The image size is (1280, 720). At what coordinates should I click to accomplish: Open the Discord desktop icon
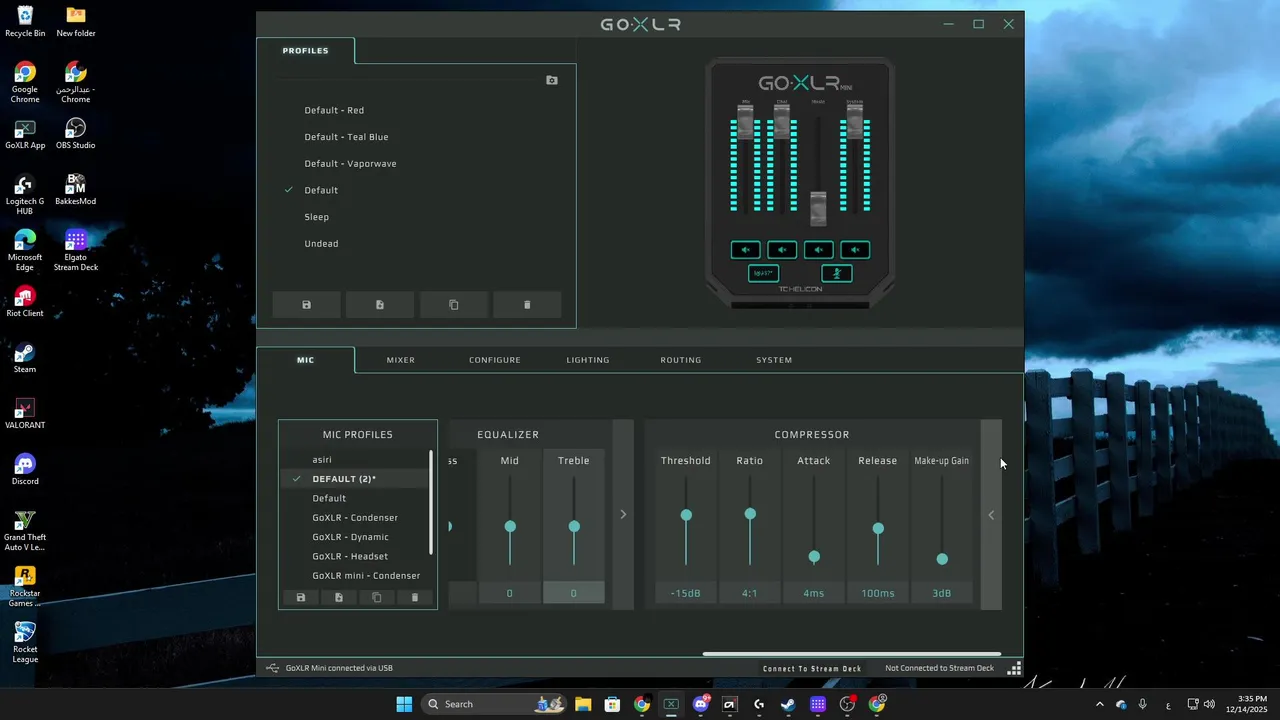click(25, 470)
